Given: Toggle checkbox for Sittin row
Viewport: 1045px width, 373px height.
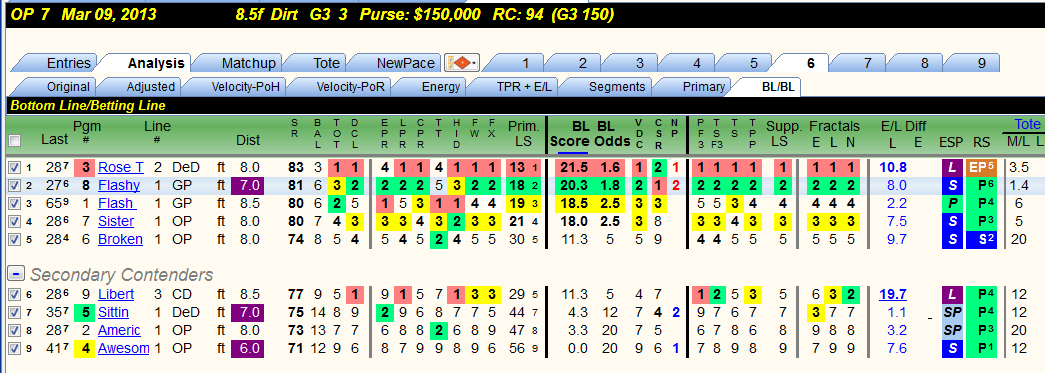Looking at the screenshot, I should click(x=15, y=312).
